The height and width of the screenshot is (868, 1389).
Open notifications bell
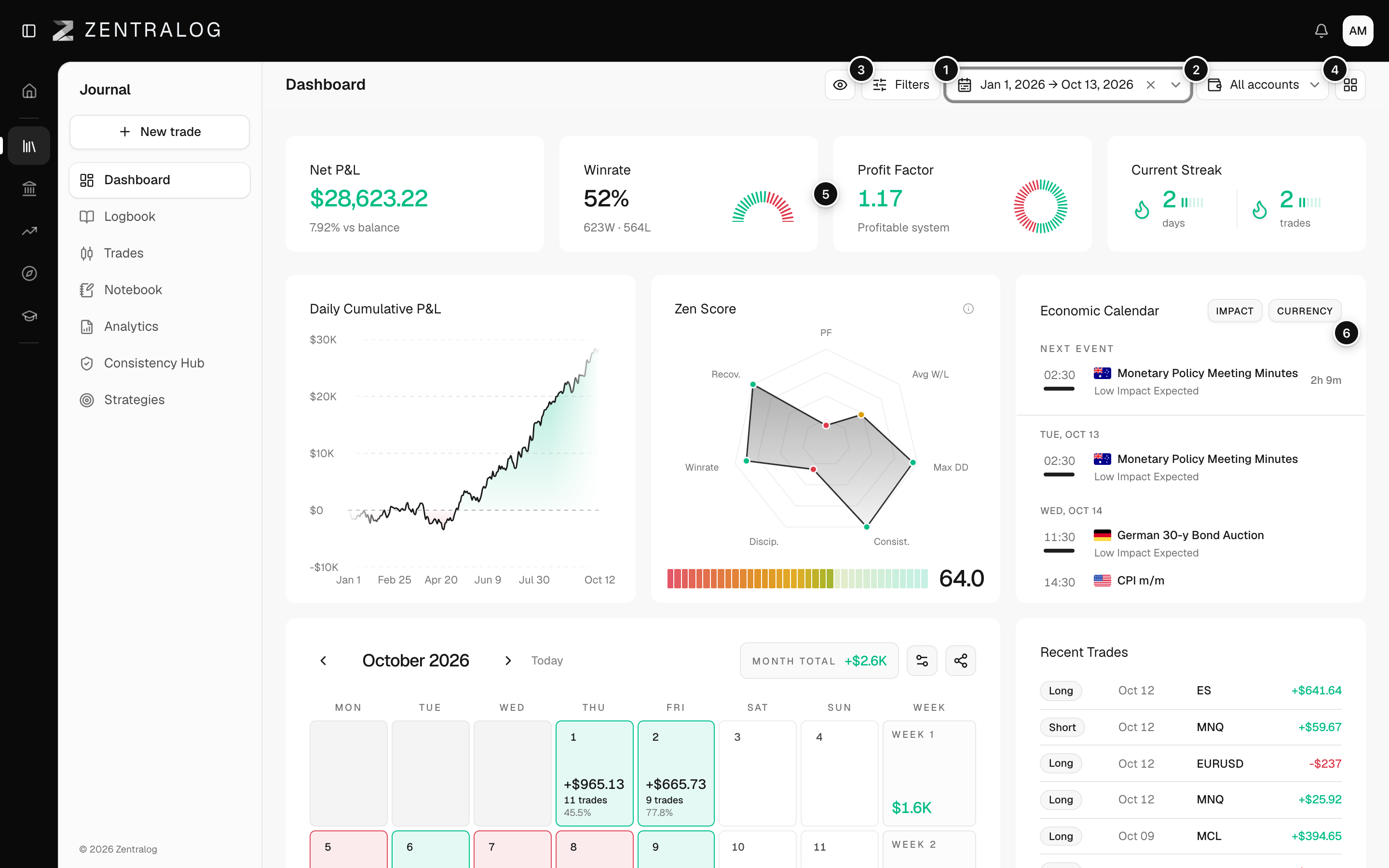pos(1321,30)
